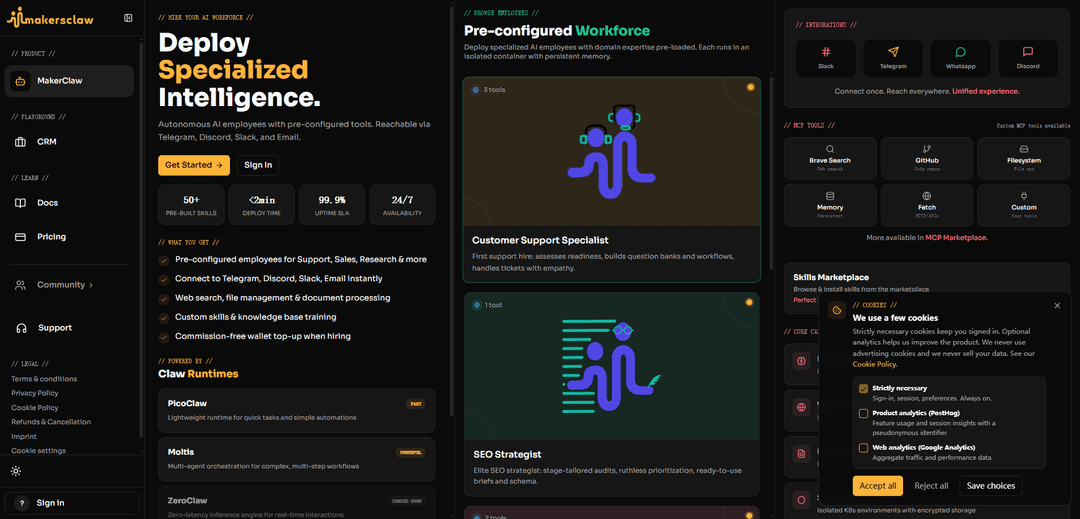Select the PicoClaw runtime card
Image resolution: width=1080 pixels, height=519 pixels.
(x=296, y=410)
